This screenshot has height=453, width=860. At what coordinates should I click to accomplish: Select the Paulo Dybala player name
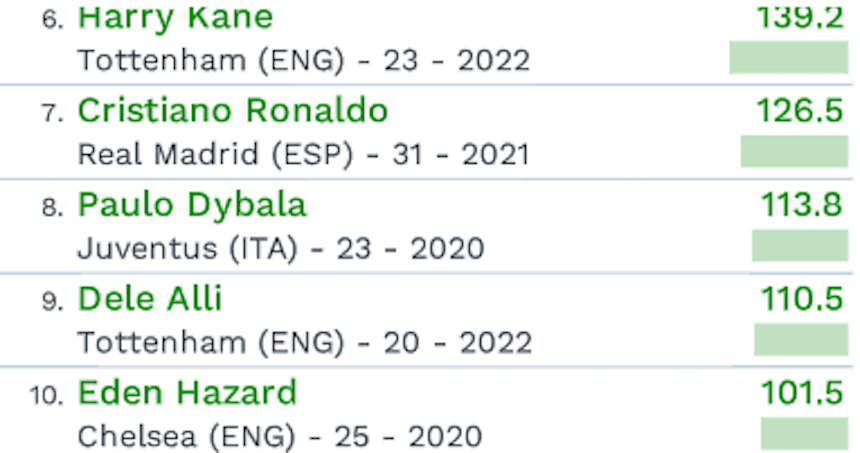click(x=192, y=205)
